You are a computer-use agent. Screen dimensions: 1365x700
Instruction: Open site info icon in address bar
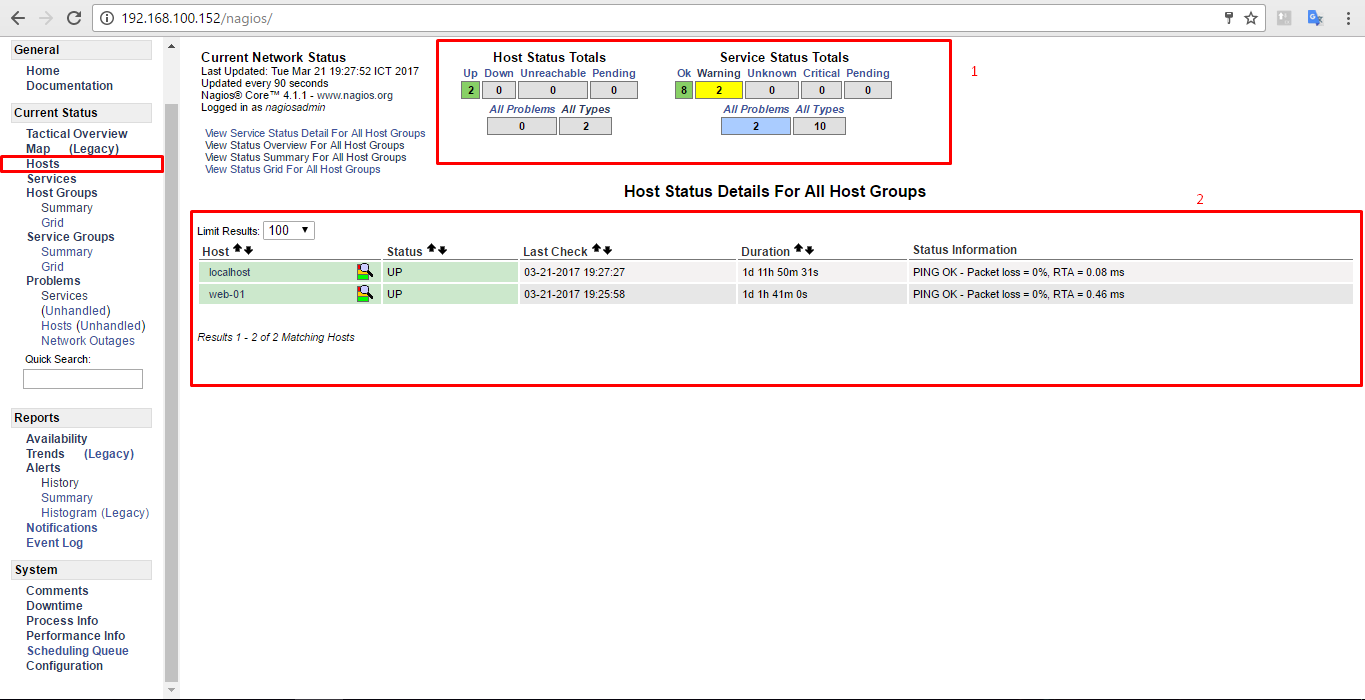pyautogui.click(x=108, y=18)
